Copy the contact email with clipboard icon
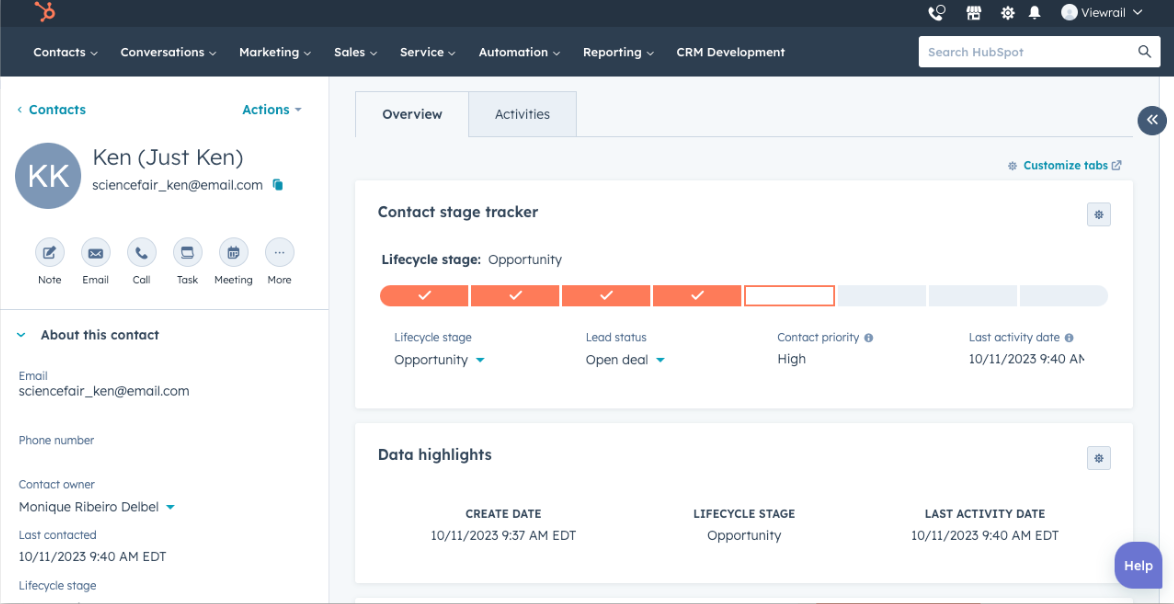The image size is (1174, 604). pos(278,184)
